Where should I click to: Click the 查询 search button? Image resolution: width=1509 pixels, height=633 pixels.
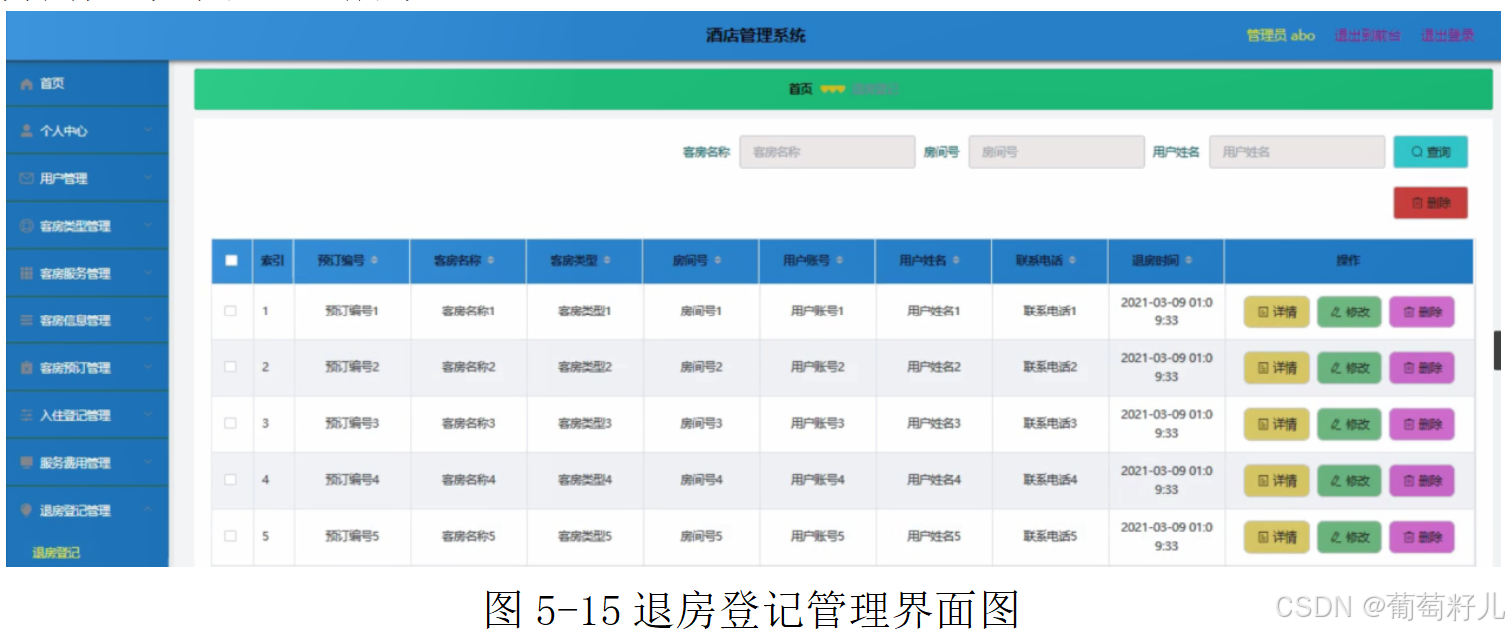1431,152
